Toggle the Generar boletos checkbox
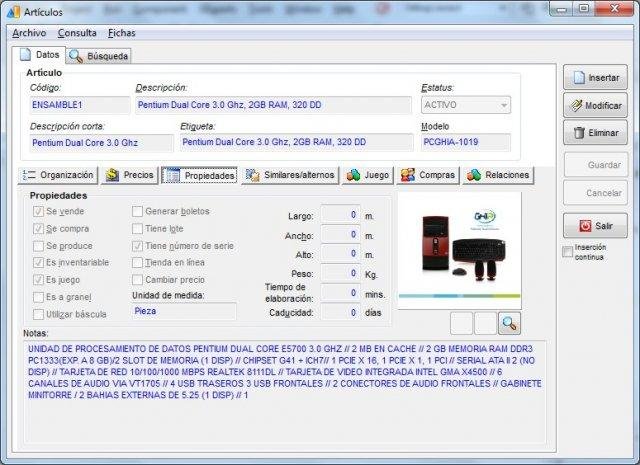This screenshot has width=640, height=465. tap(138, 211)
